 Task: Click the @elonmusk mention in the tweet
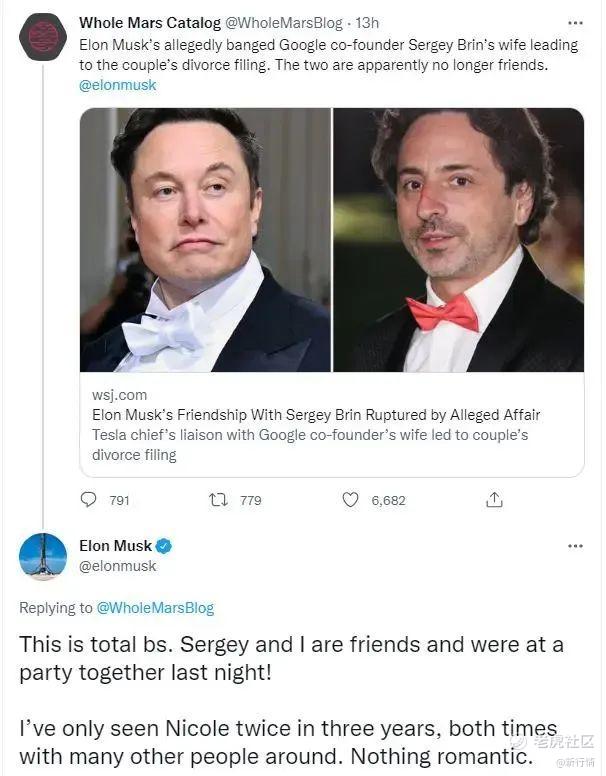118,85
